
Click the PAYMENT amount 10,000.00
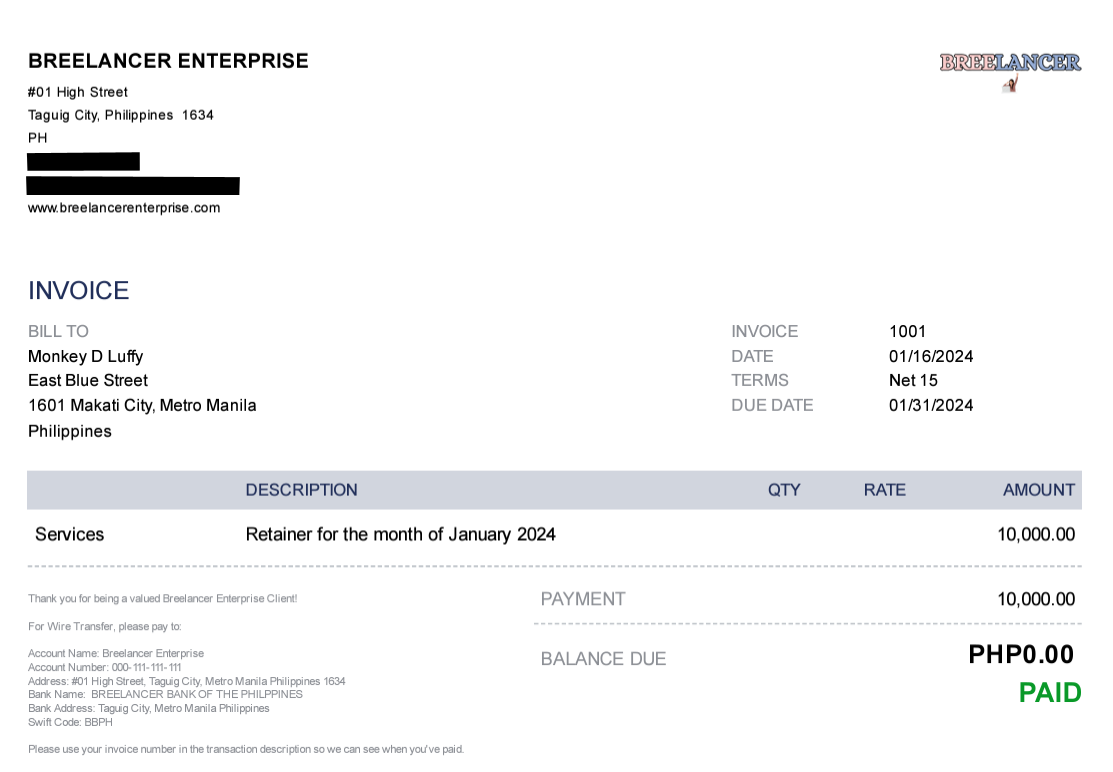click(x=1035, y=599)
